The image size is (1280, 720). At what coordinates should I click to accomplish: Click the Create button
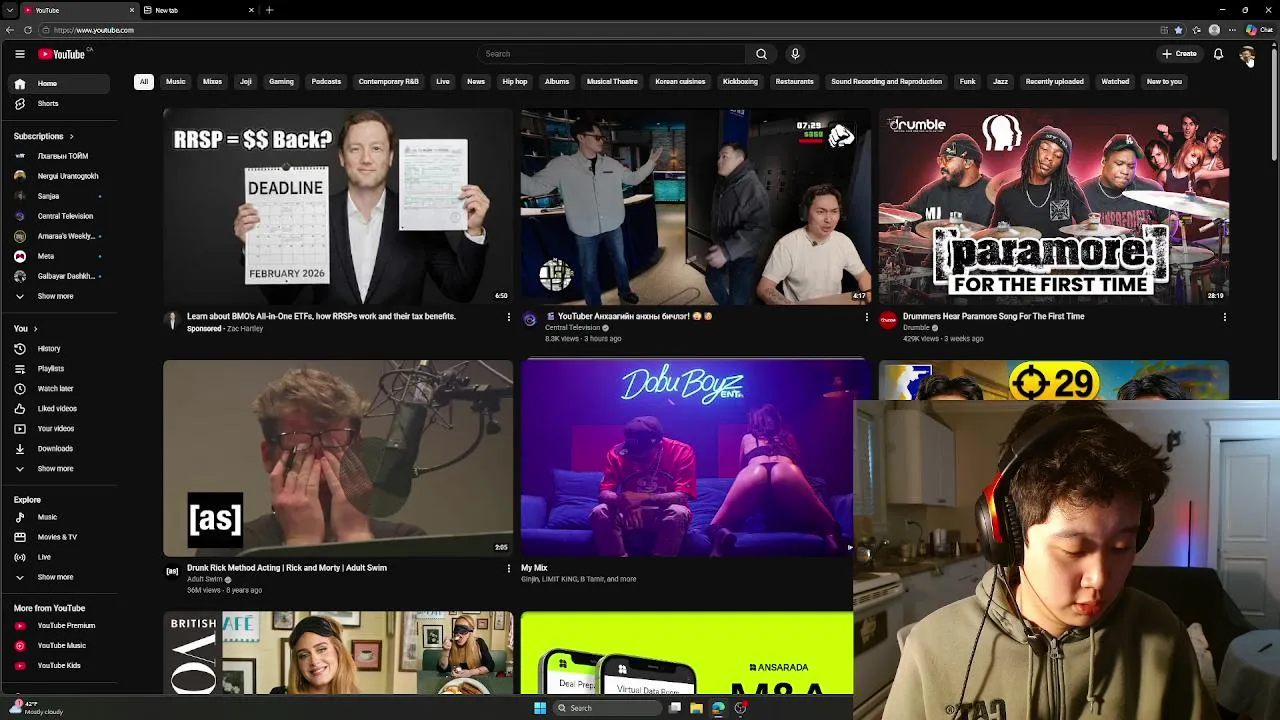(1179, 54)
